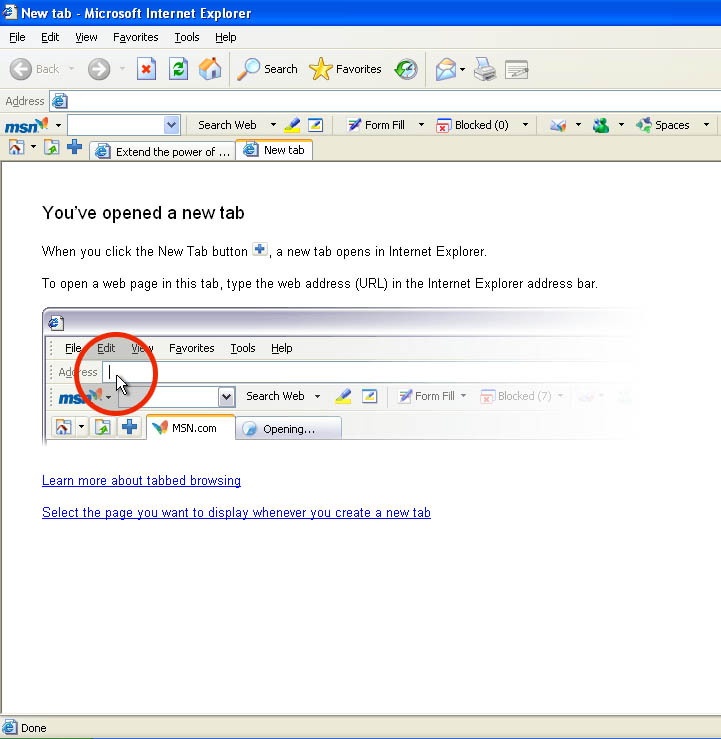Click the 'You've opened a new tab' heading
The width and height of the screenshot is (721, 739).
click(x=143, y=213)
